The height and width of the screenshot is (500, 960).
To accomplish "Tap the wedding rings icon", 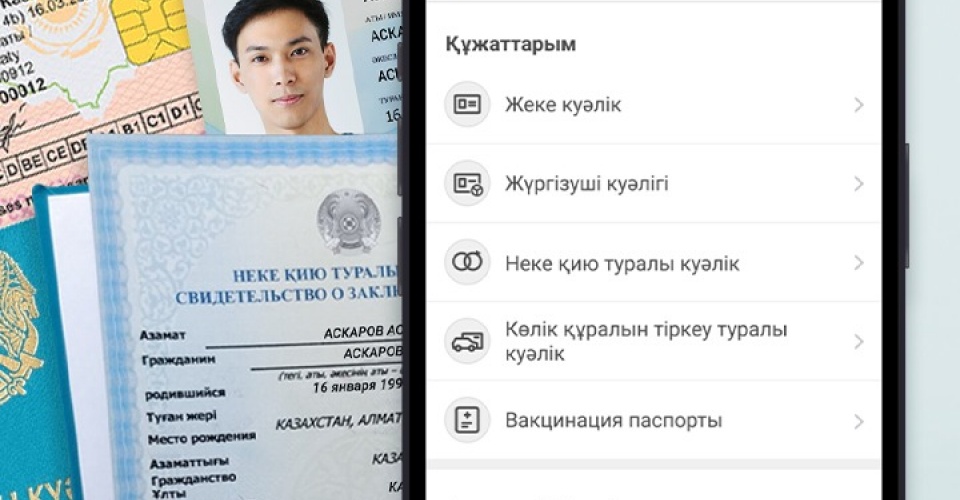I will coord(467,263).
